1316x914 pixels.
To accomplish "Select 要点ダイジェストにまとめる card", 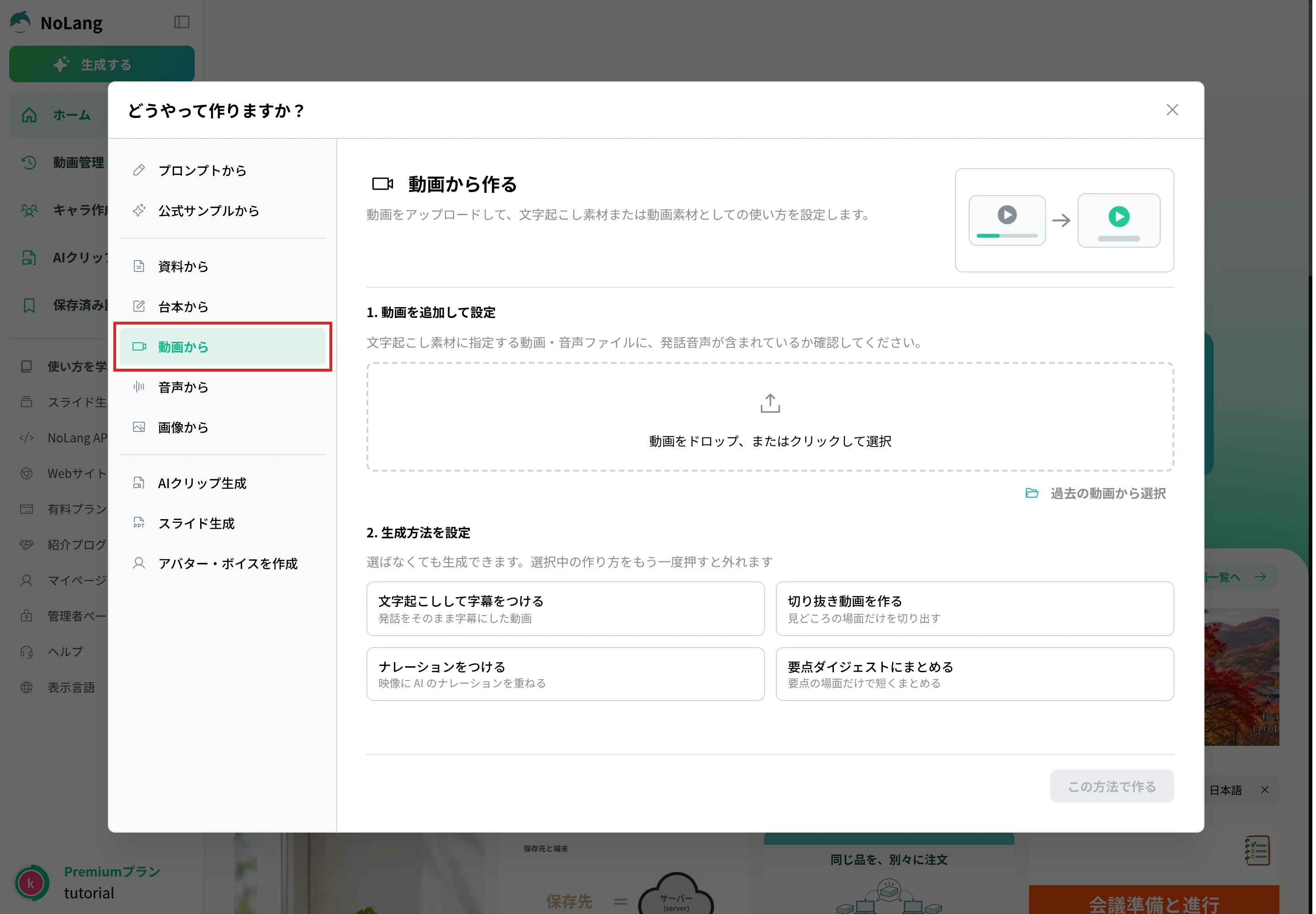I will [975, 674].
